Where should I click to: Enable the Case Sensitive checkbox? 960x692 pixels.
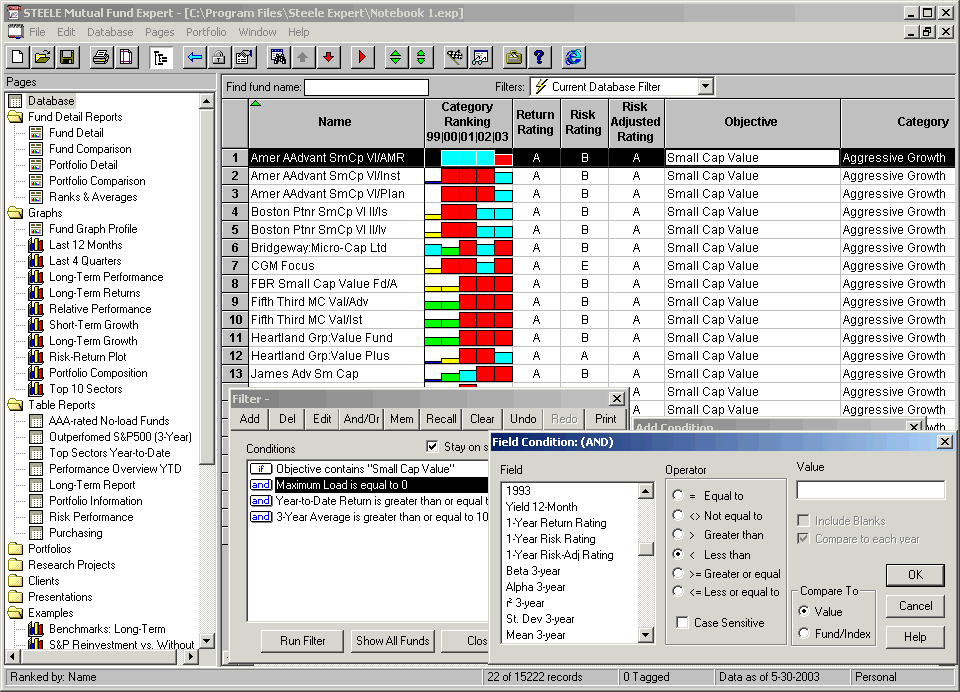[684, 621]
